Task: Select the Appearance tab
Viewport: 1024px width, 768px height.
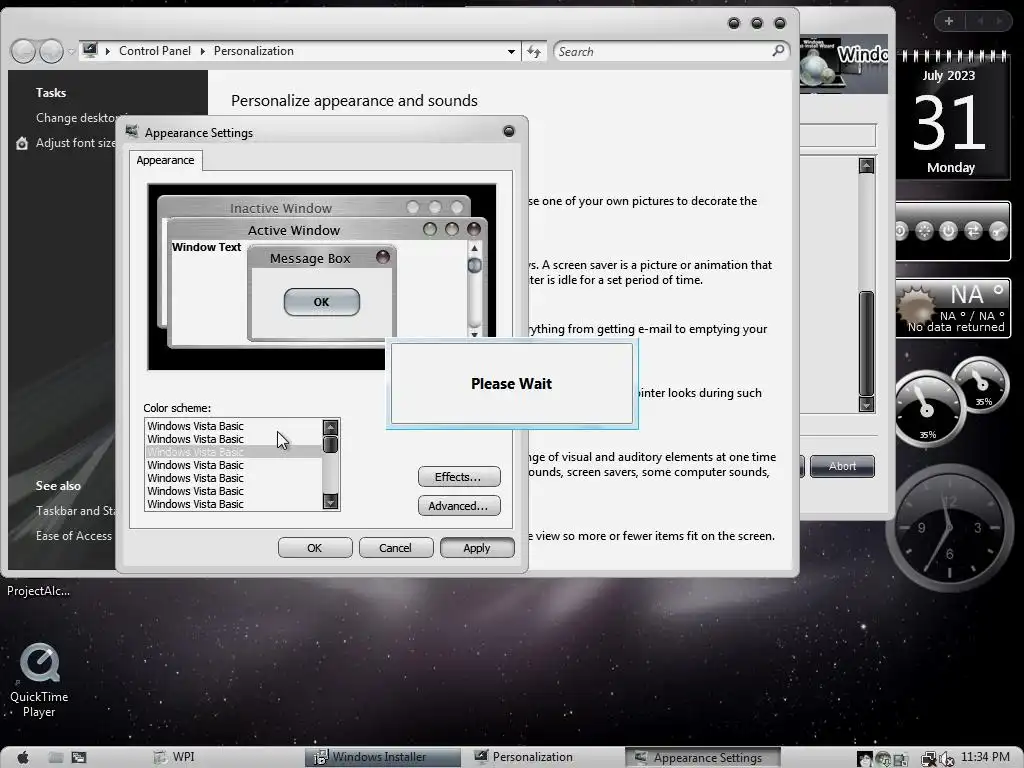Action: coord(165,160)
